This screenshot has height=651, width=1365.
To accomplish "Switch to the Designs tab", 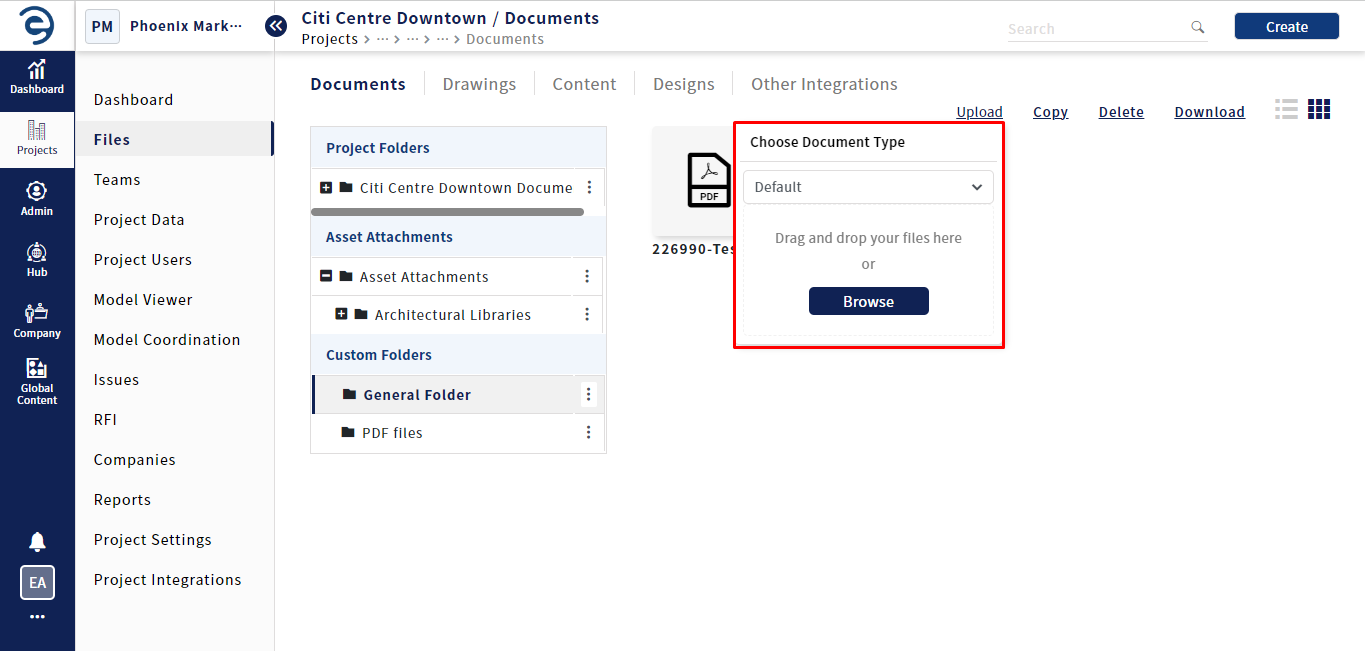I will click(x=684, y=84).
